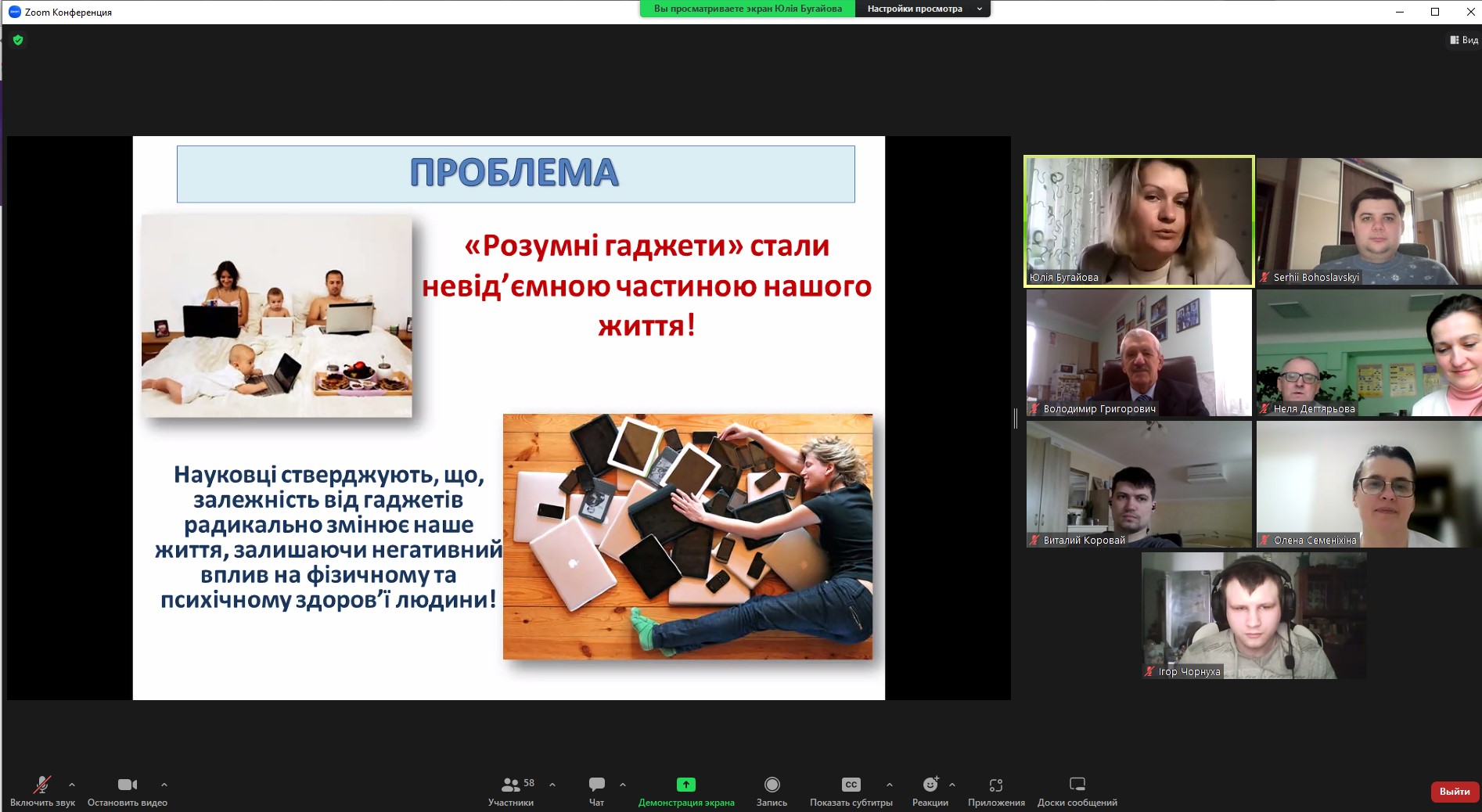The image size is (1482, 812).
Task: Click the green encryption shield icon
Action: click(18, 40)
